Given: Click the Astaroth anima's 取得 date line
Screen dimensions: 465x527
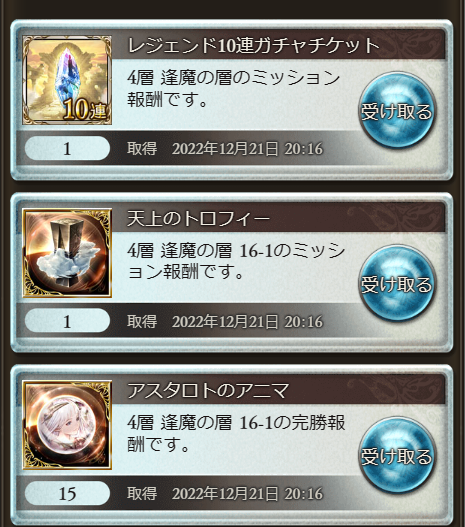Looking at the screenshot, I should 225,493.
